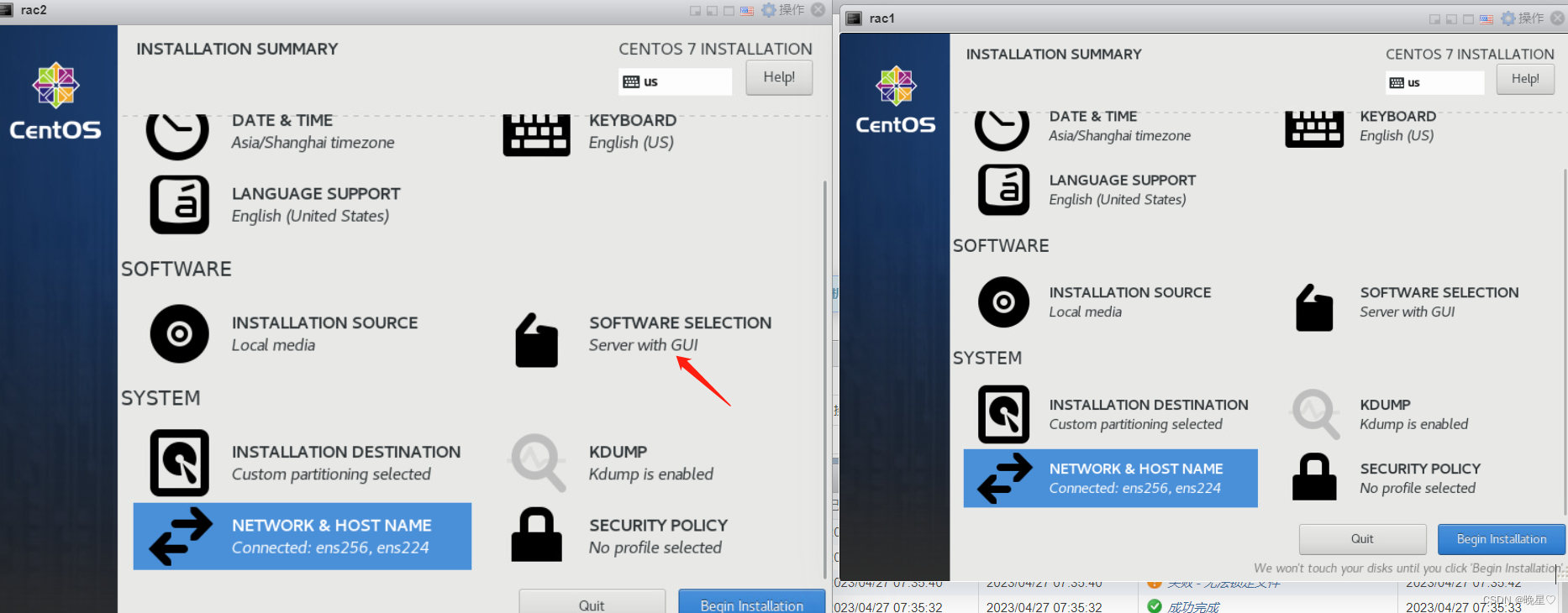Select 'Server with GUI' text in rac2
This screenshot has height=613, width=1568.
[x=644, y=345]
